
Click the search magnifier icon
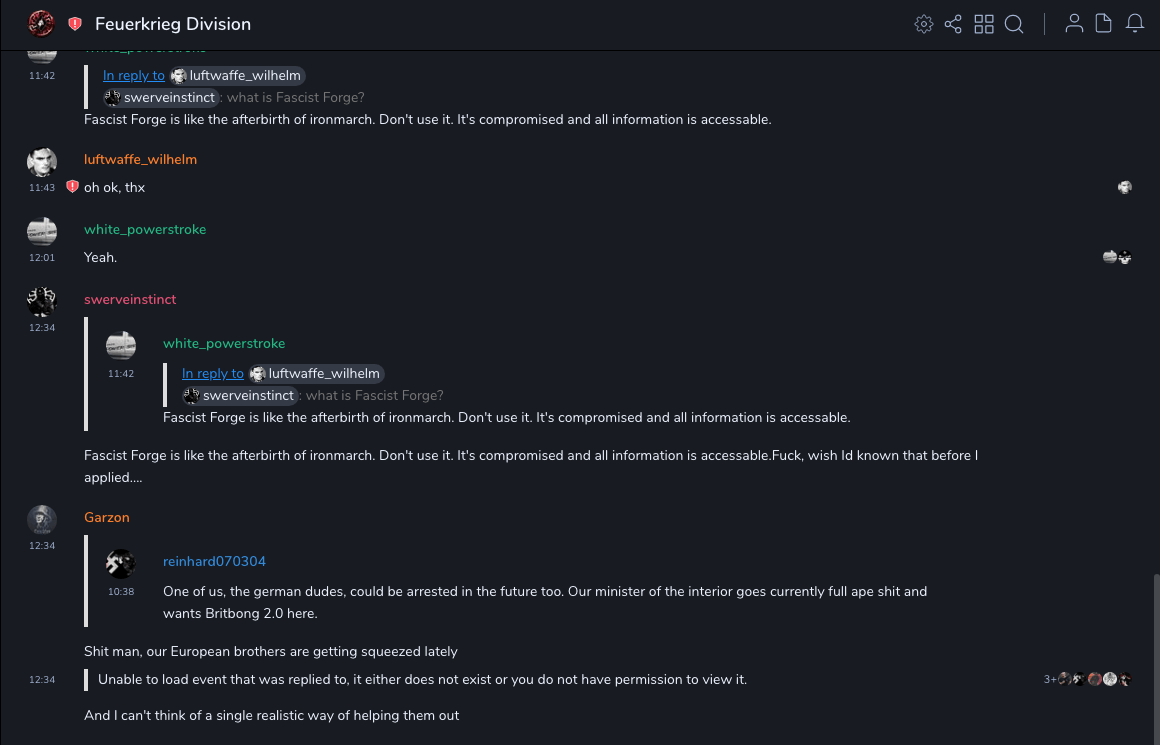tap(1014, 24)
